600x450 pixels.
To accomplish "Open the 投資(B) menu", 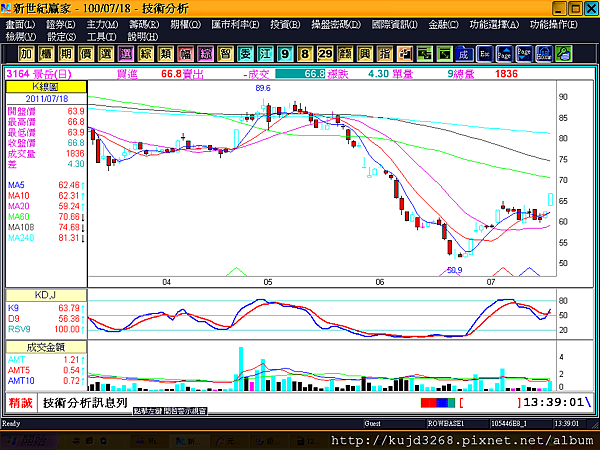I will point(285,24).
